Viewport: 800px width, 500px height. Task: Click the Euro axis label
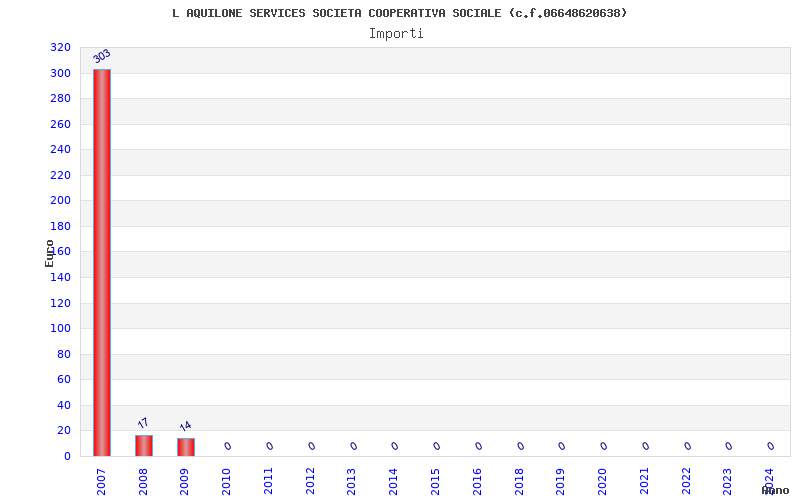pos(49,254)
